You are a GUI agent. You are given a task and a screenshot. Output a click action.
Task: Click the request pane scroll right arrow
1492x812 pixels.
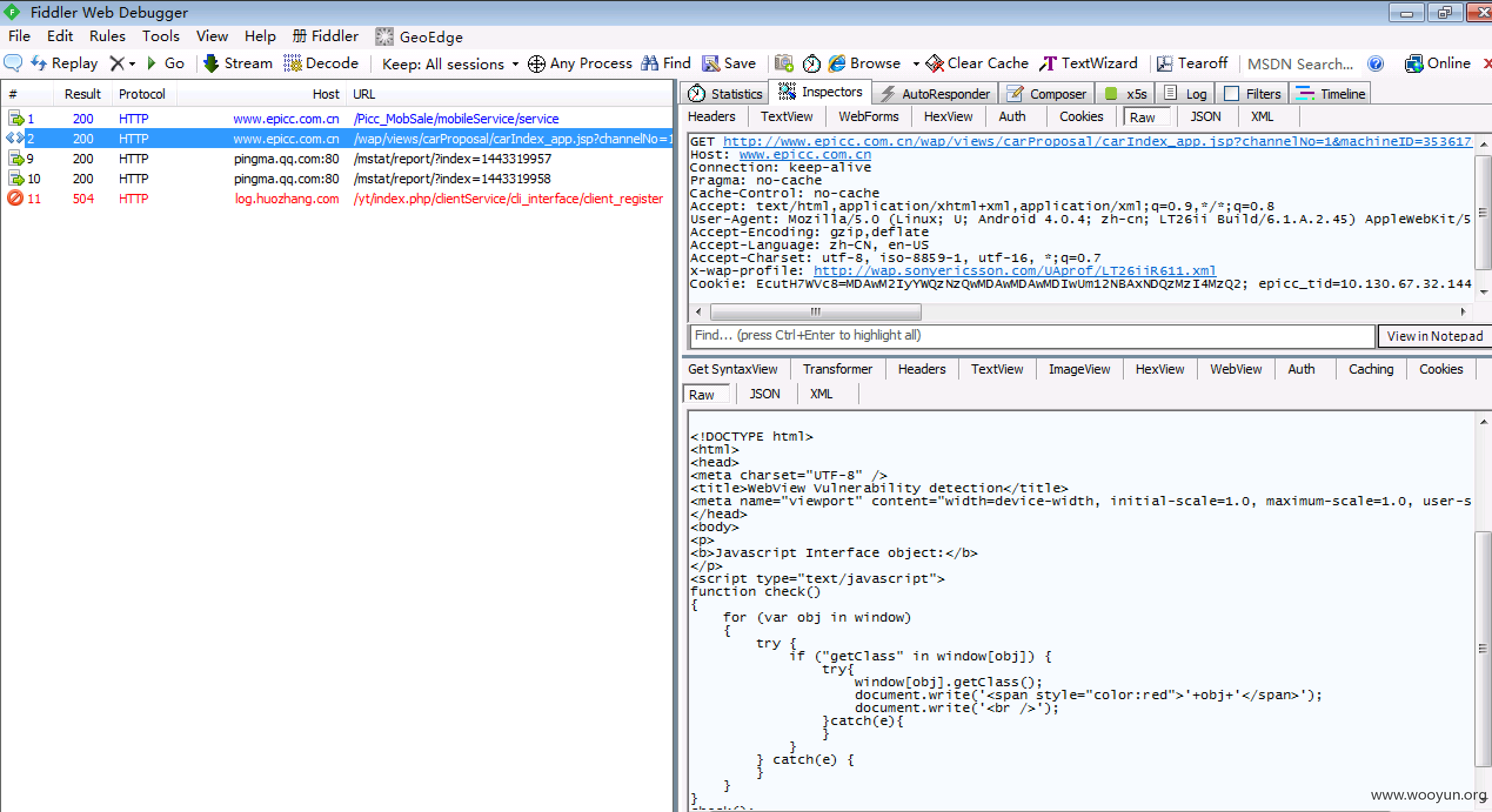(x=1463, y=311)
